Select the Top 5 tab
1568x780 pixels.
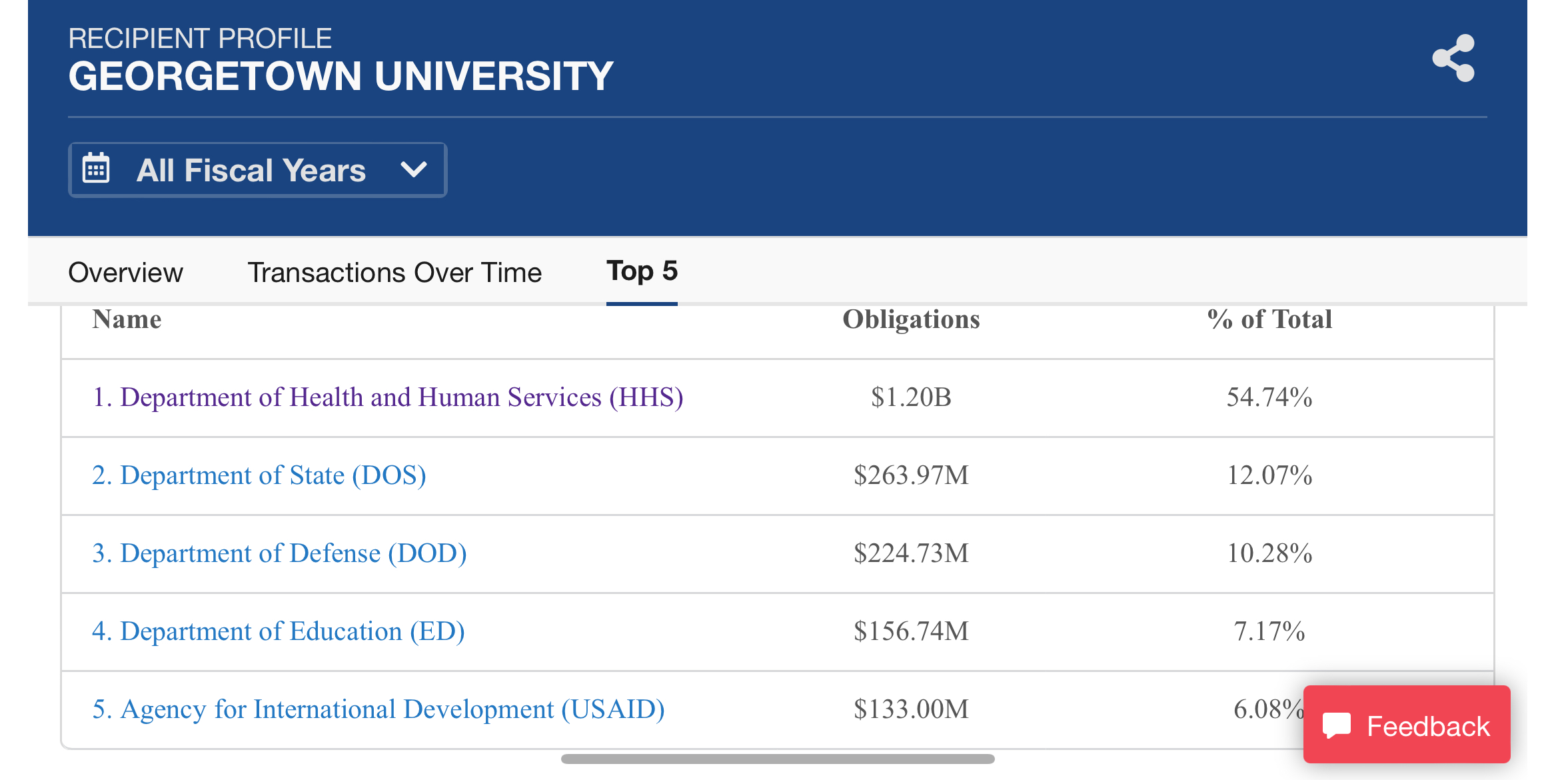(x=642, y=271)
